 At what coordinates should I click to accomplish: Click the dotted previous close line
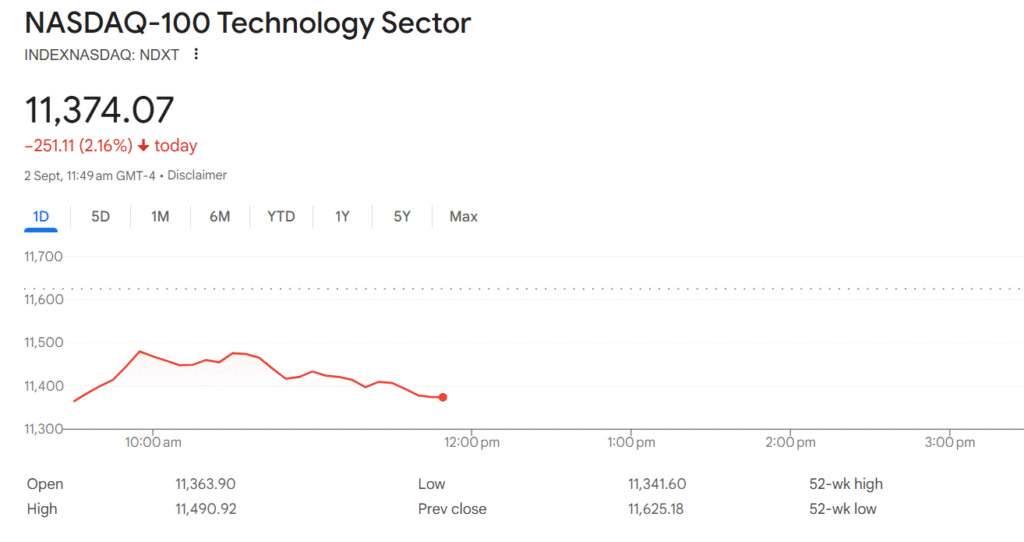pyautogui.click(x=600, y=288)
